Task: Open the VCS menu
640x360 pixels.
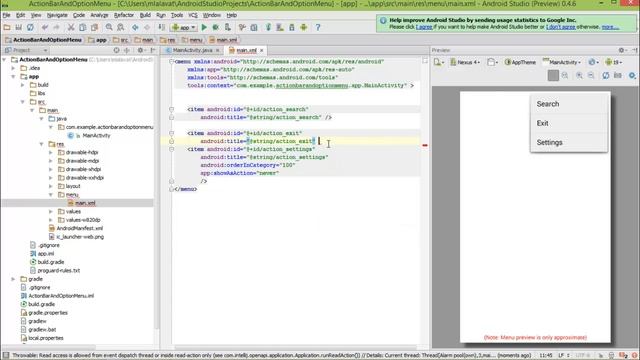Action: [193, 15]
